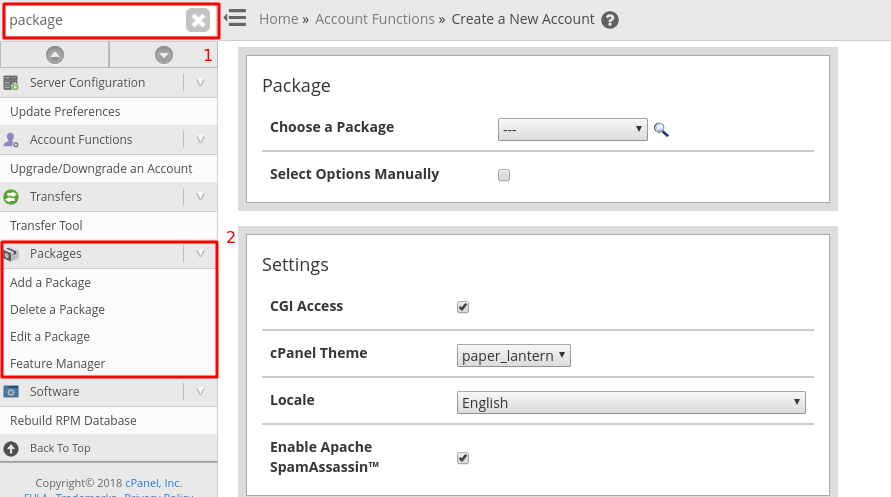Open the Transfer Tool
The image size is (891, 497).
coord(46,225)
